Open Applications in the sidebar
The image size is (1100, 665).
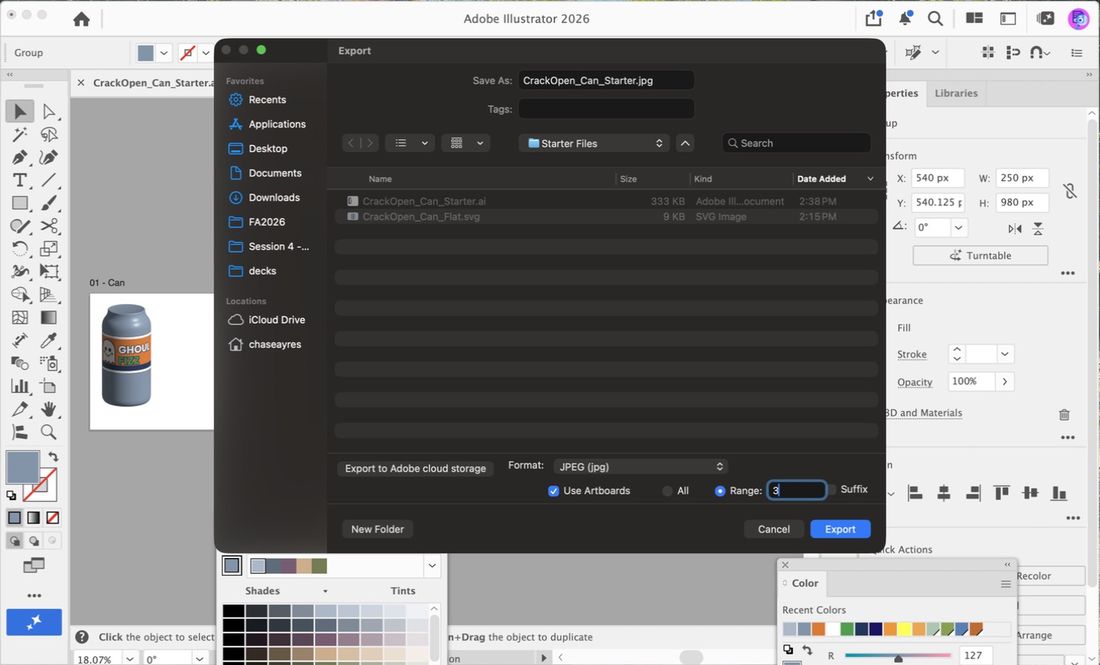tap(268, 124)
